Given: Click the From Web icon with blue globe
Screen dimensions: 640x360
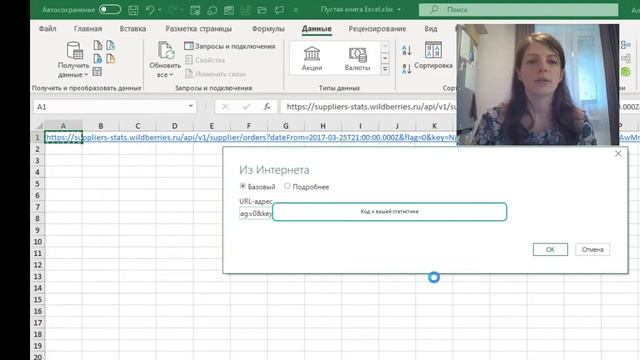Looking at the screenshot, I should (x=98, y=59).
